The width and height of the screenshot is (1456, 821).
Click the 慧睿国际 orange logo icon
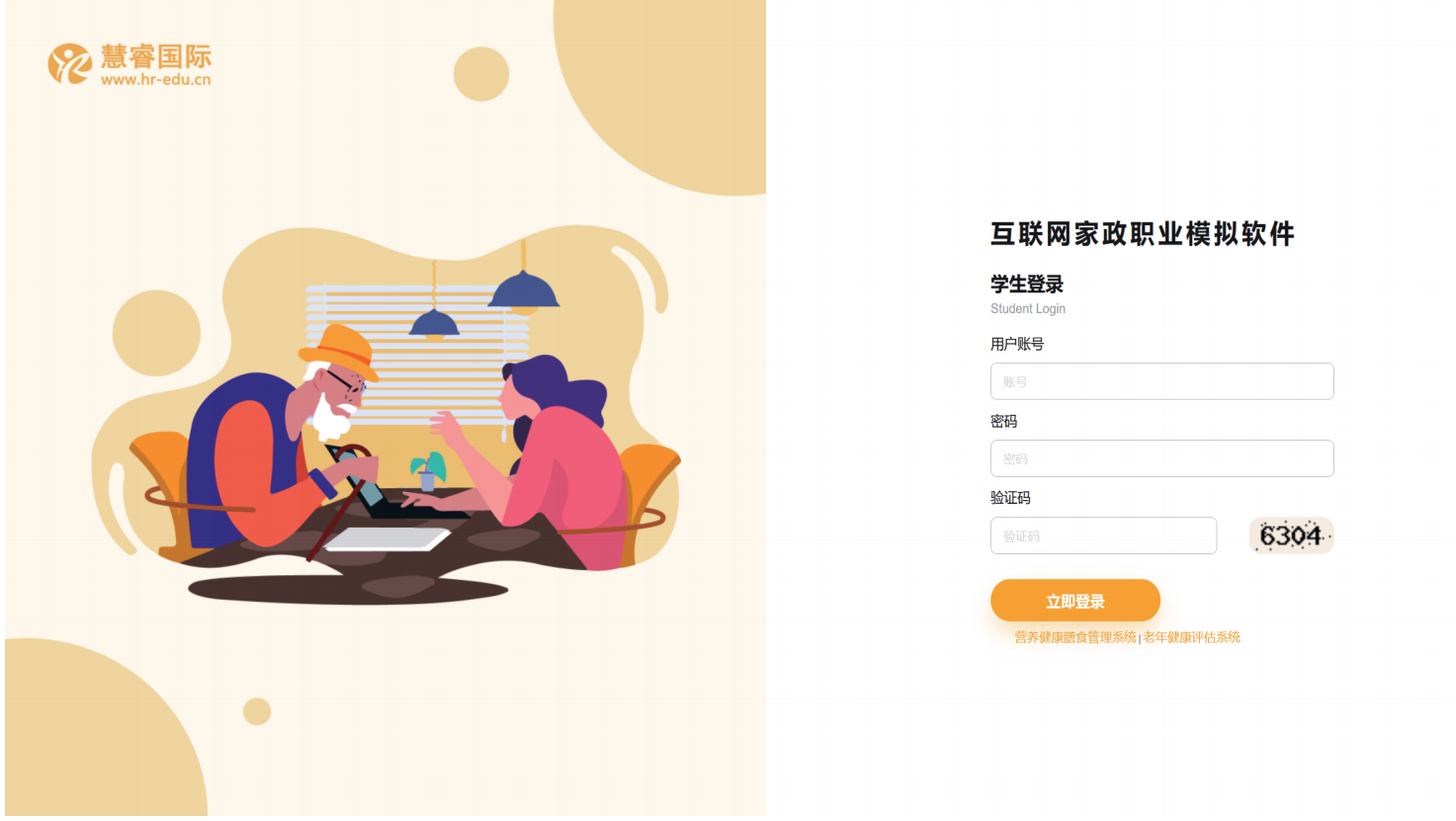tap(69, 63)
